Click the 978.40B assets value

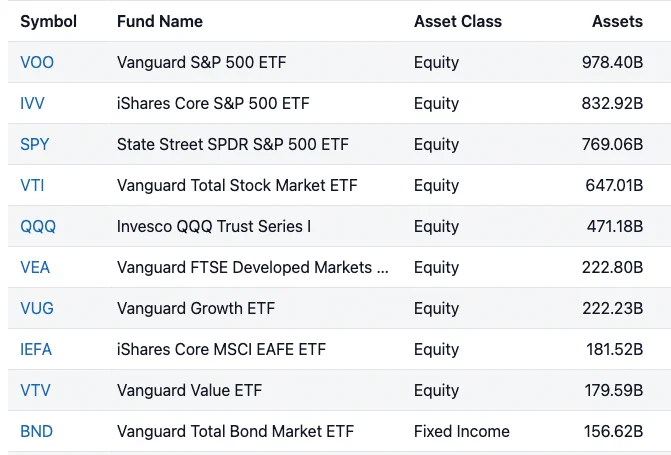click(x=612, y=62)
